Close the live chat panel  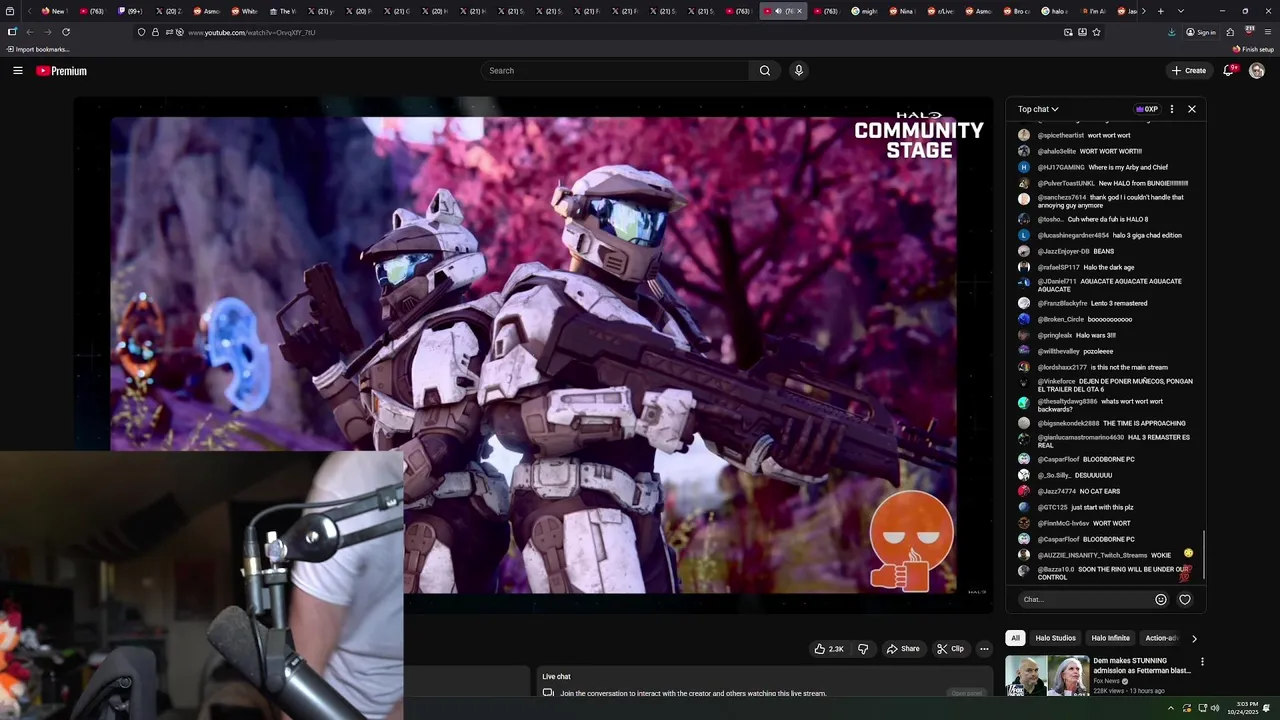tap(1192, 109)
